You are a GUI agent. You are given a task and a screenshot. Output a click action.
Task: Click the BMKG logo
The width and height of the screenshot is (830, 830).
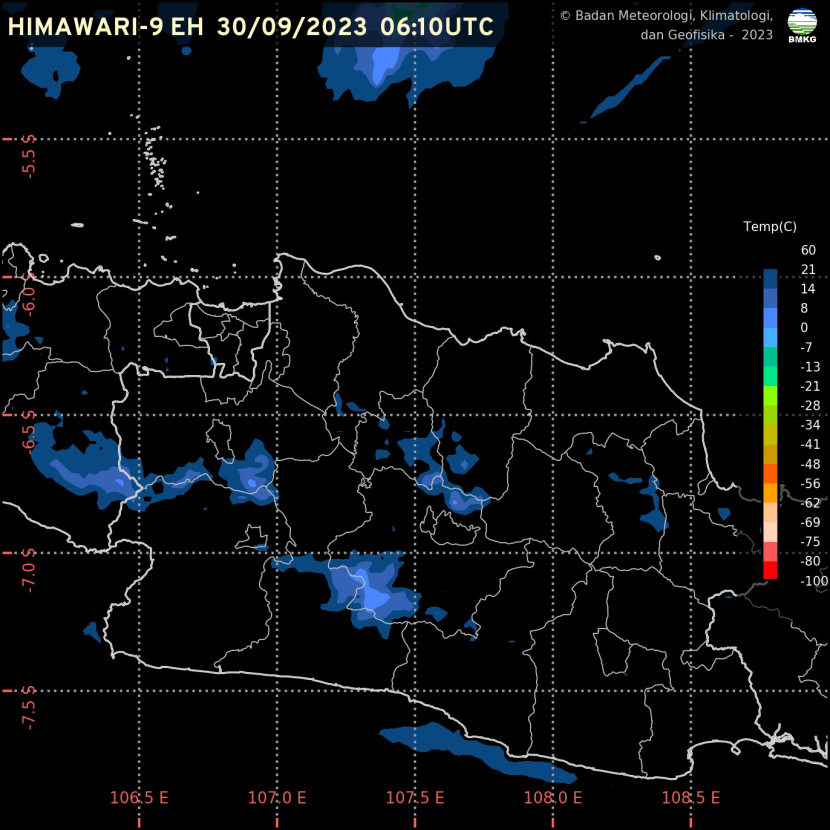click(802, 25)
